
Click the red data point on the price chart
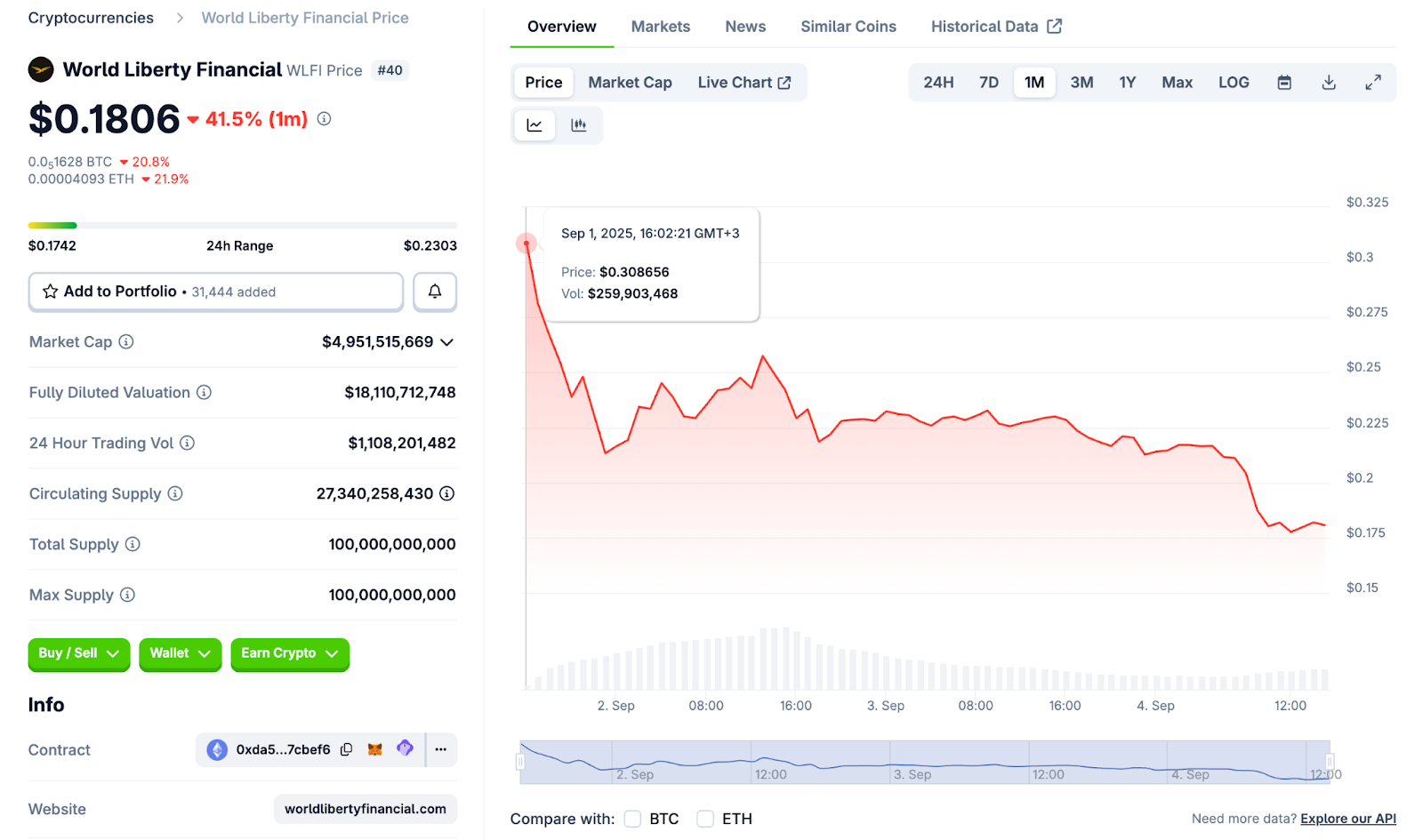(x=527, y=244)
